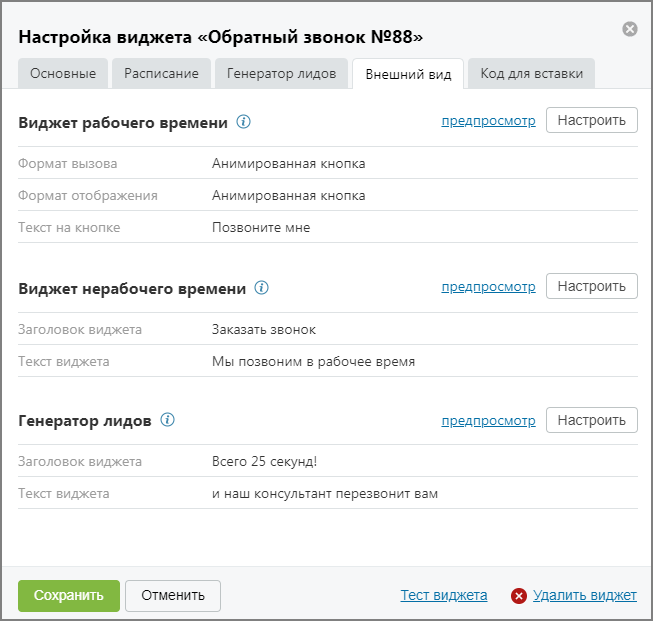Screen dimensions: 653x621
Task: Click the Удалить виджет link
Action: 585,595
